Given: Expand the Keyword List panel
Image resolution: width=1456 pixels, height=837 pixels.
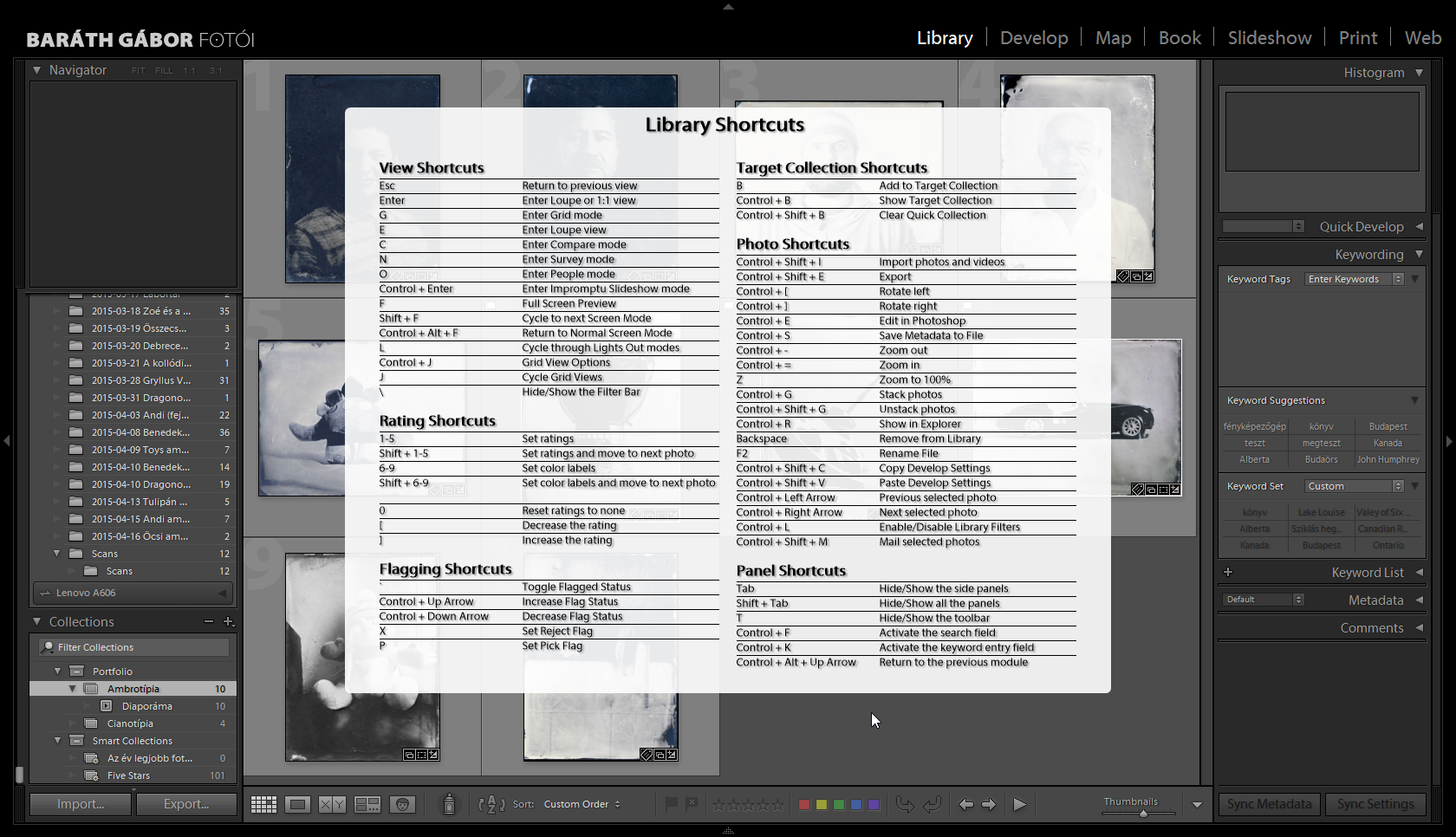Looking at the screenshot, I should [1419, 572].
